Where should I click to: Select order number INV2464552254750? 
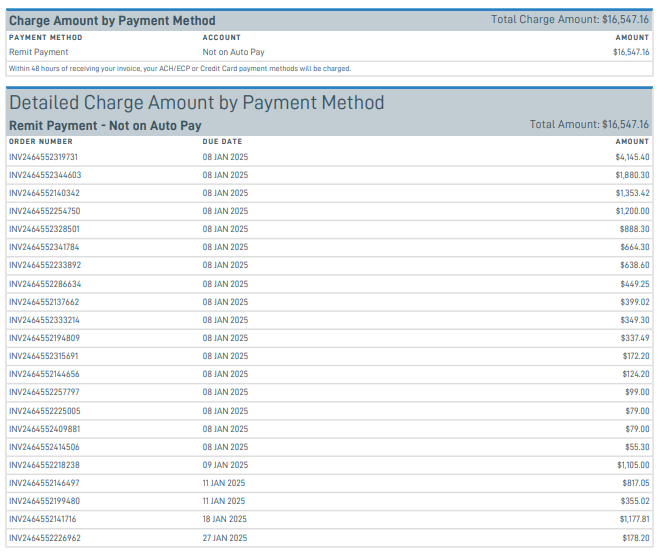click(44, 211)
